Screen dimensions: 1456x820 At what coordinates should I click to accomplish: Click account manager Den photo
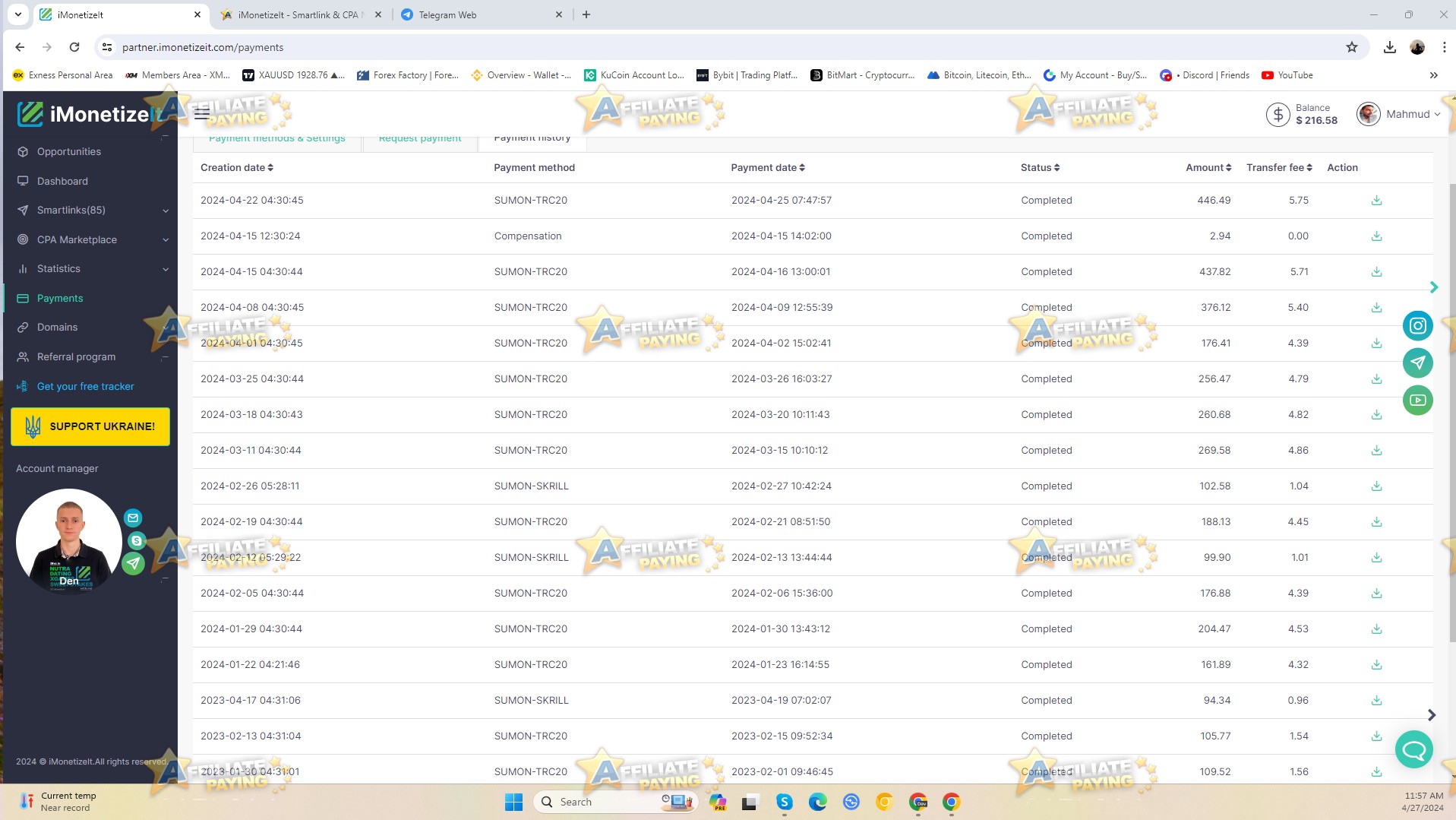click(x=69, y=541)
